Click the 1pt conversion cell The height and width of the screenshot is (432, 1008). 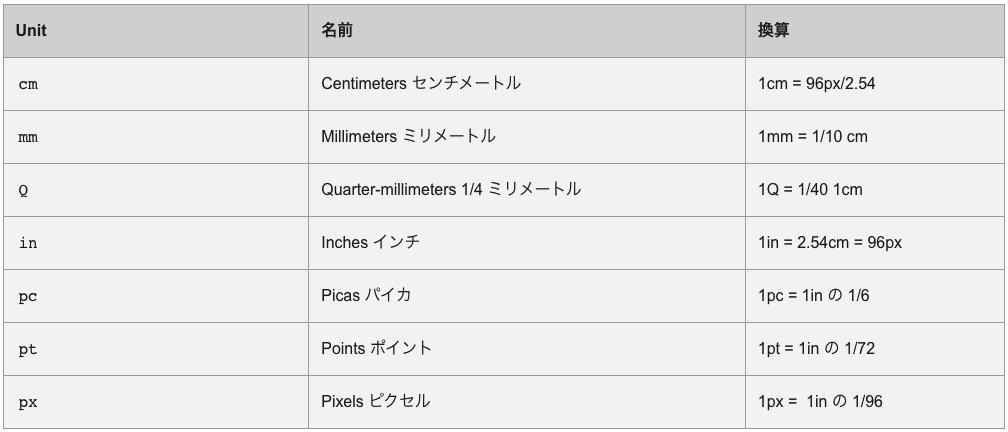tap(874, 349)
